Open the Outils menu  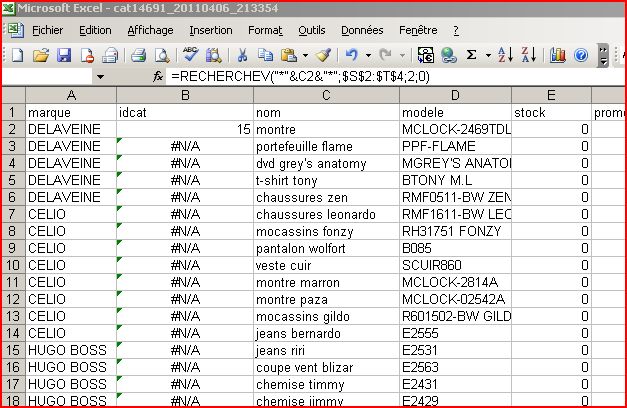(x=312, y=30)
